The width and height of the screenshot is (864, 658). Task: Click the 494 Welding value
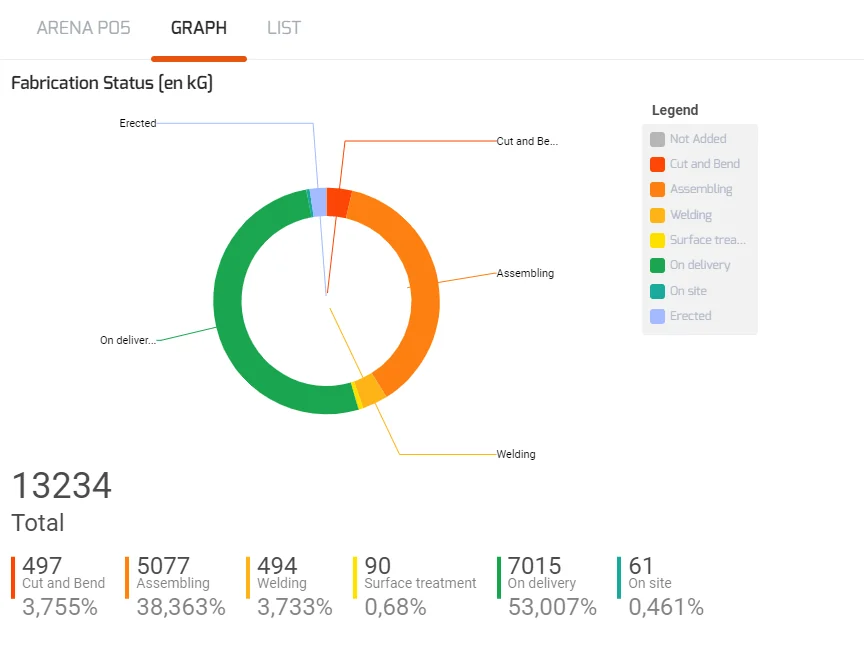coord(277,565)
